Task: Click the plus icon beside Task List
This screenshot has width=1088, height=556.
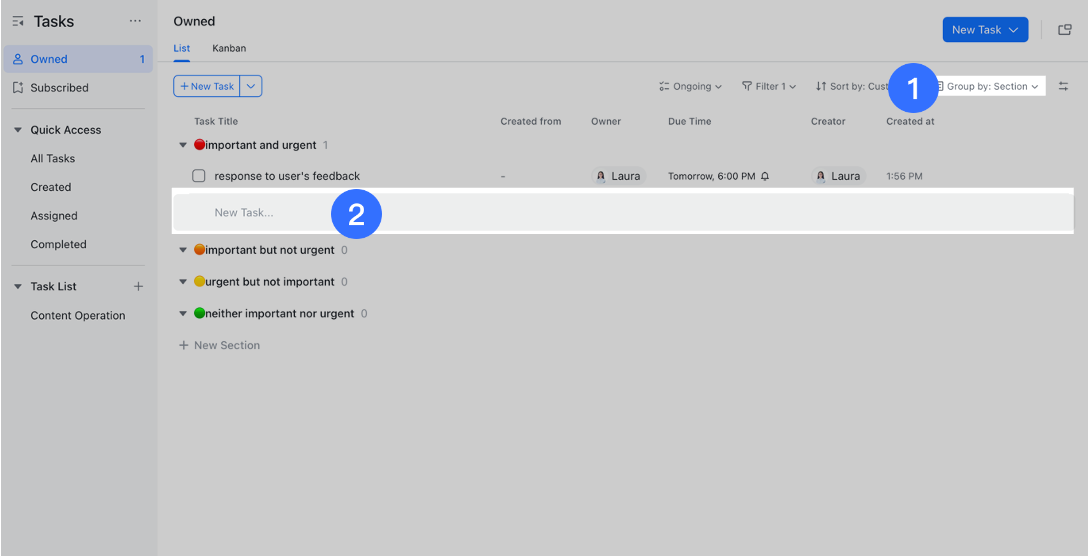Action: click(139, 287)
